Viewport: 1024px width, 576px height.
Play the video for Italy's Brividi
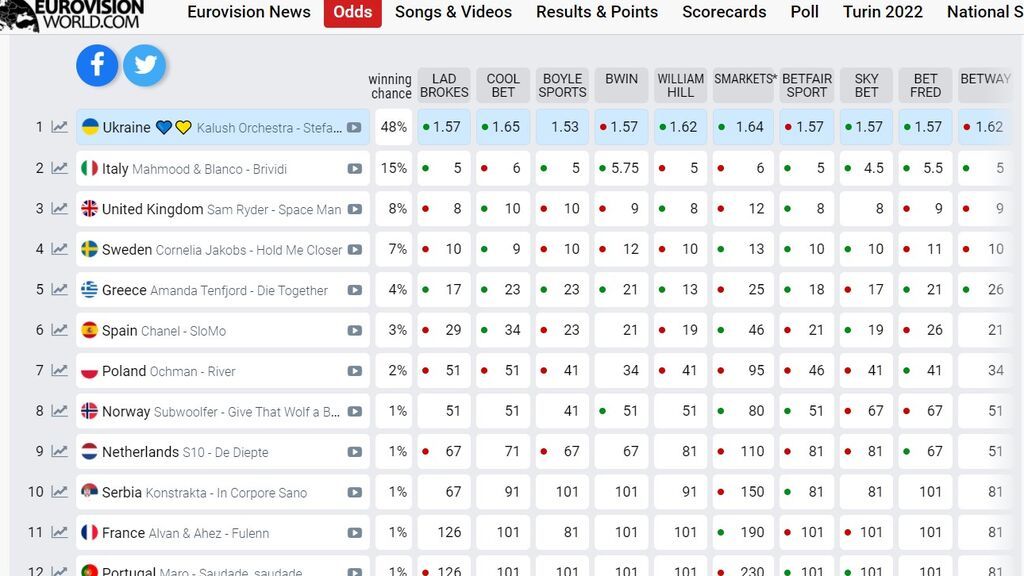point(355,168)
